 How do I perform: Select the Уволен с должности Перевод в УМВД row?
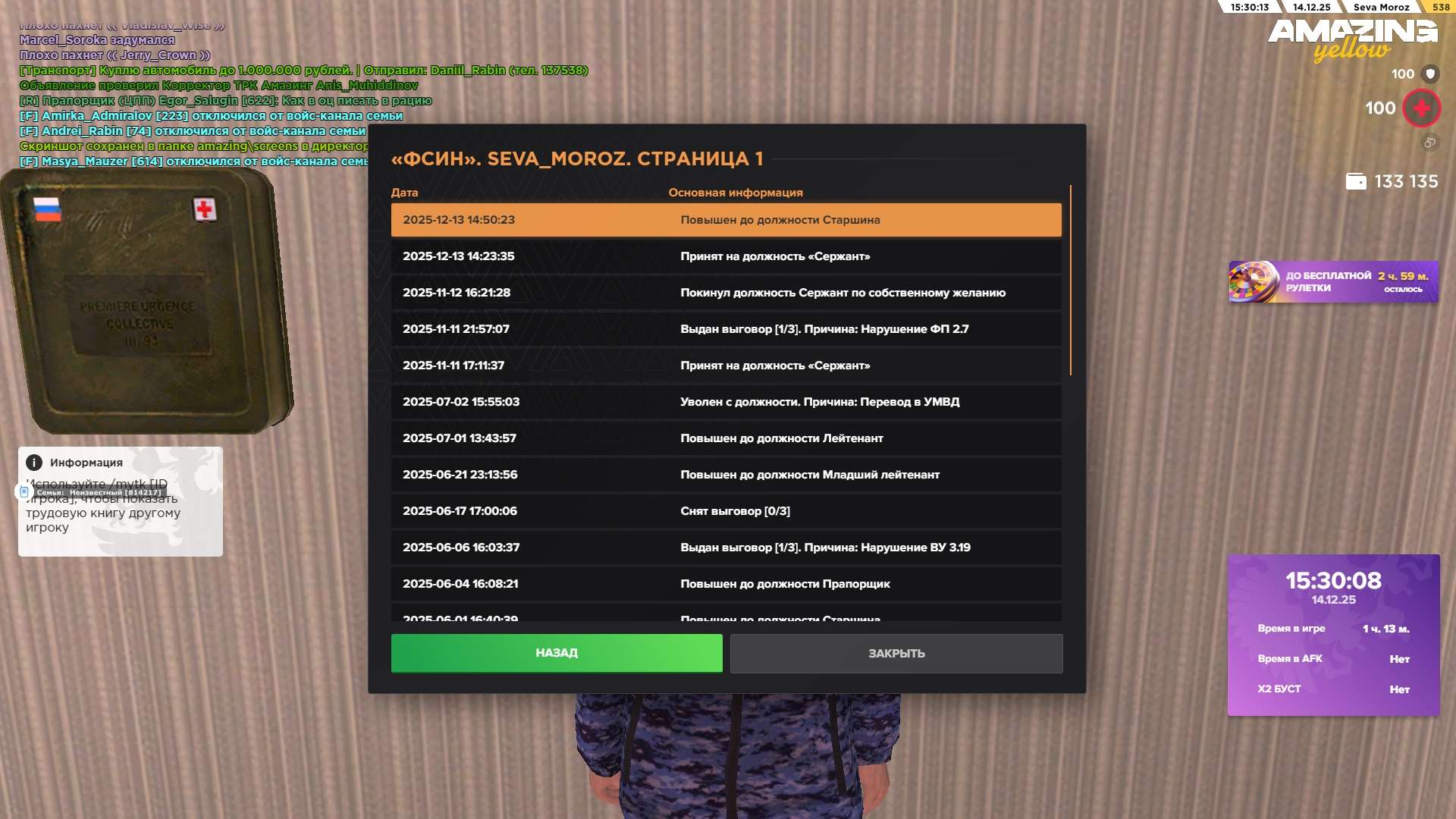click(726, 402)
